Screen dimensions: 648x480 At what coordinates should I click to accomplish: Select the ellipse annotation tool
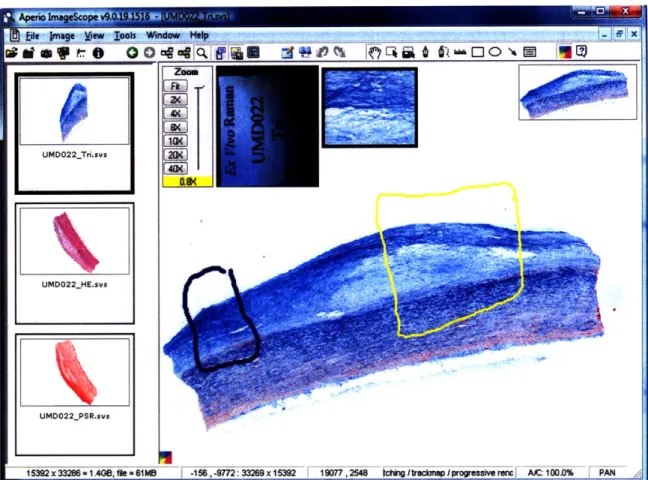click(495, 52)
